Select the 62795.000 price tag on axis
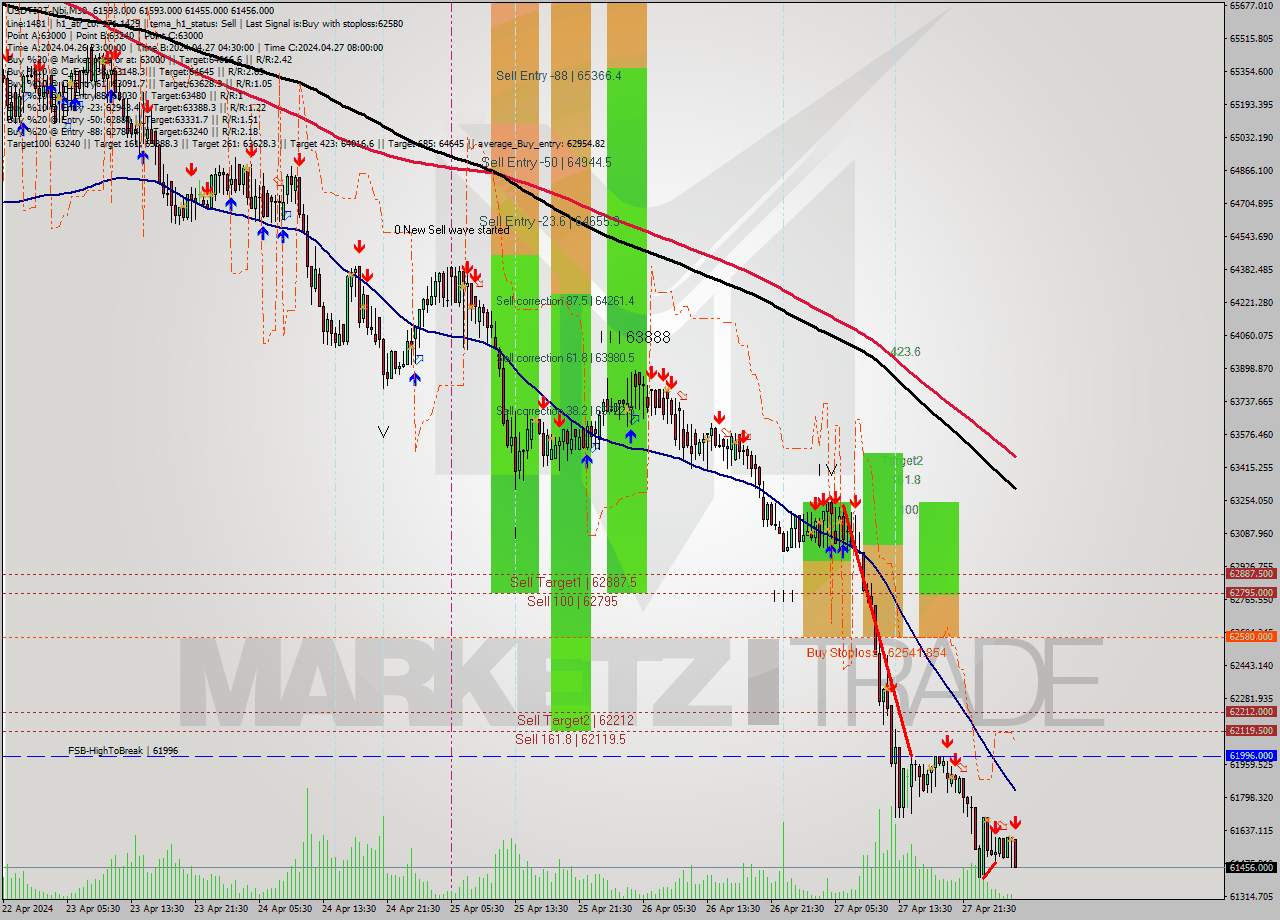Viewport: 1280px width, 920px height. coord(1251,593)
